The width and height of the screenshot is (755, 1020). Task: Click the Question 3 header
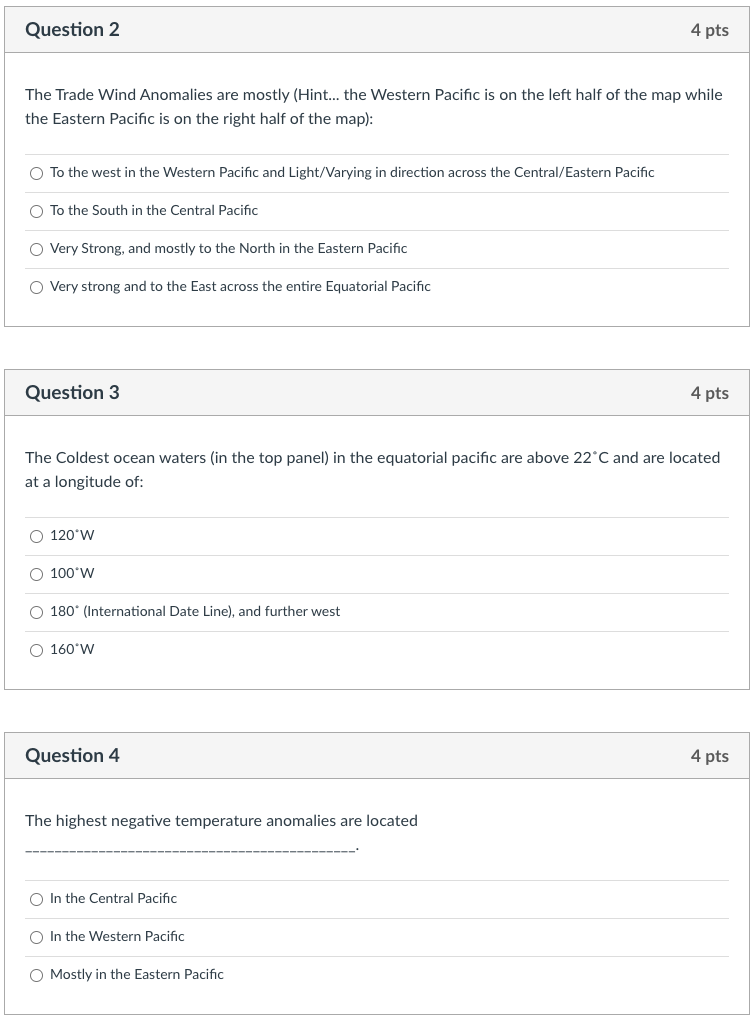[x=72, y=393]
